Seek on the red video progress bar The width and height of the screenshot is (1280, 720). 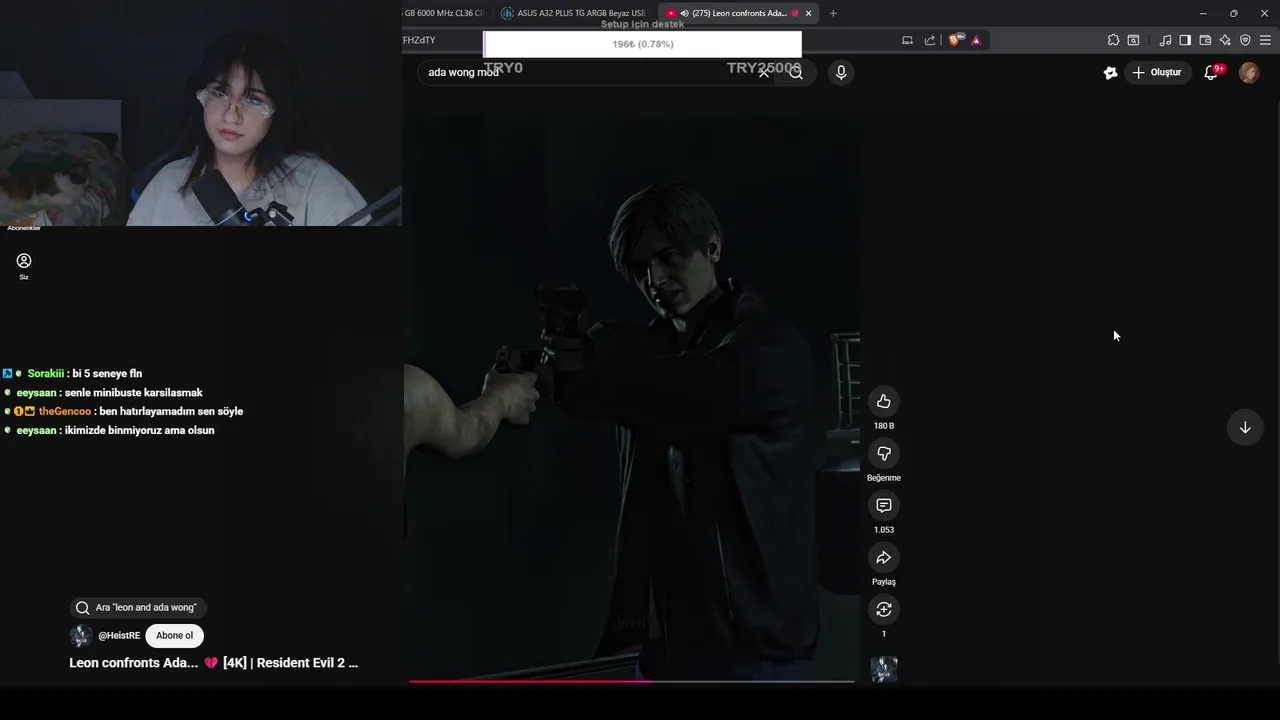point(632,682)
